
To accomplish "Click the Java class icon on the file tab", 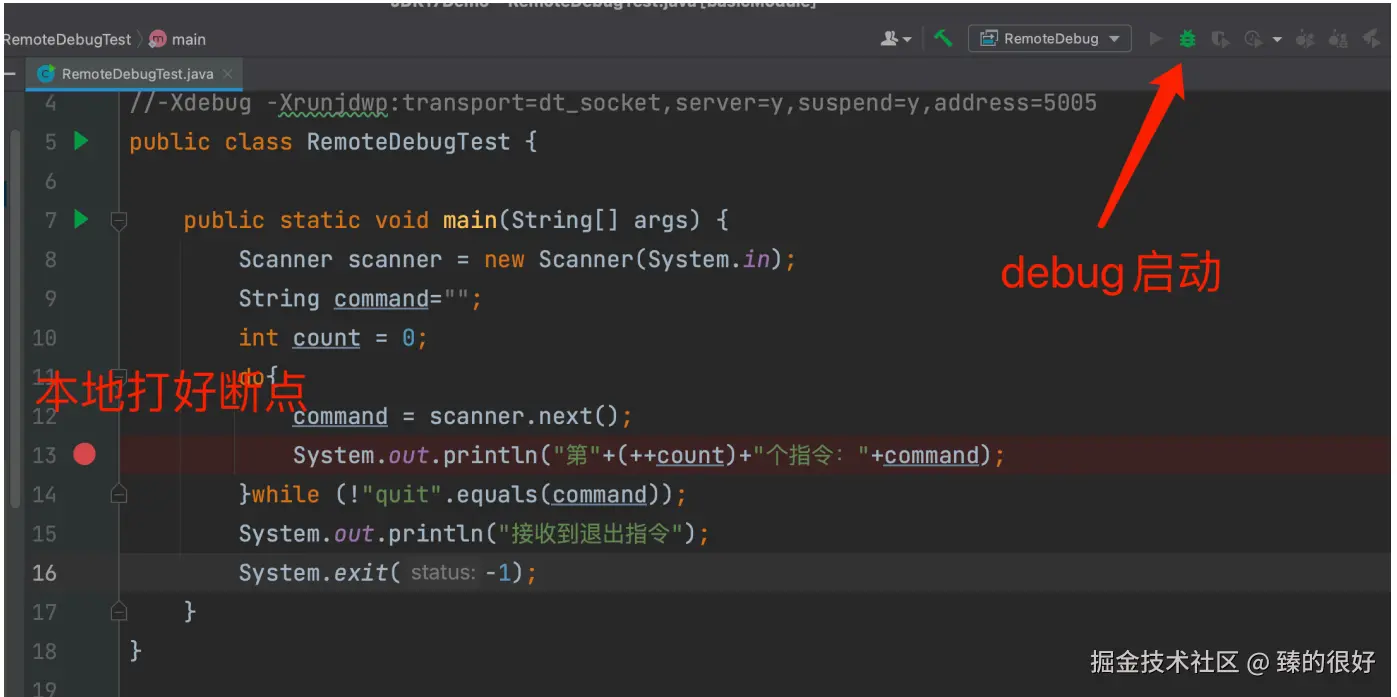I will pyautogui.click(x=46, y=73).
